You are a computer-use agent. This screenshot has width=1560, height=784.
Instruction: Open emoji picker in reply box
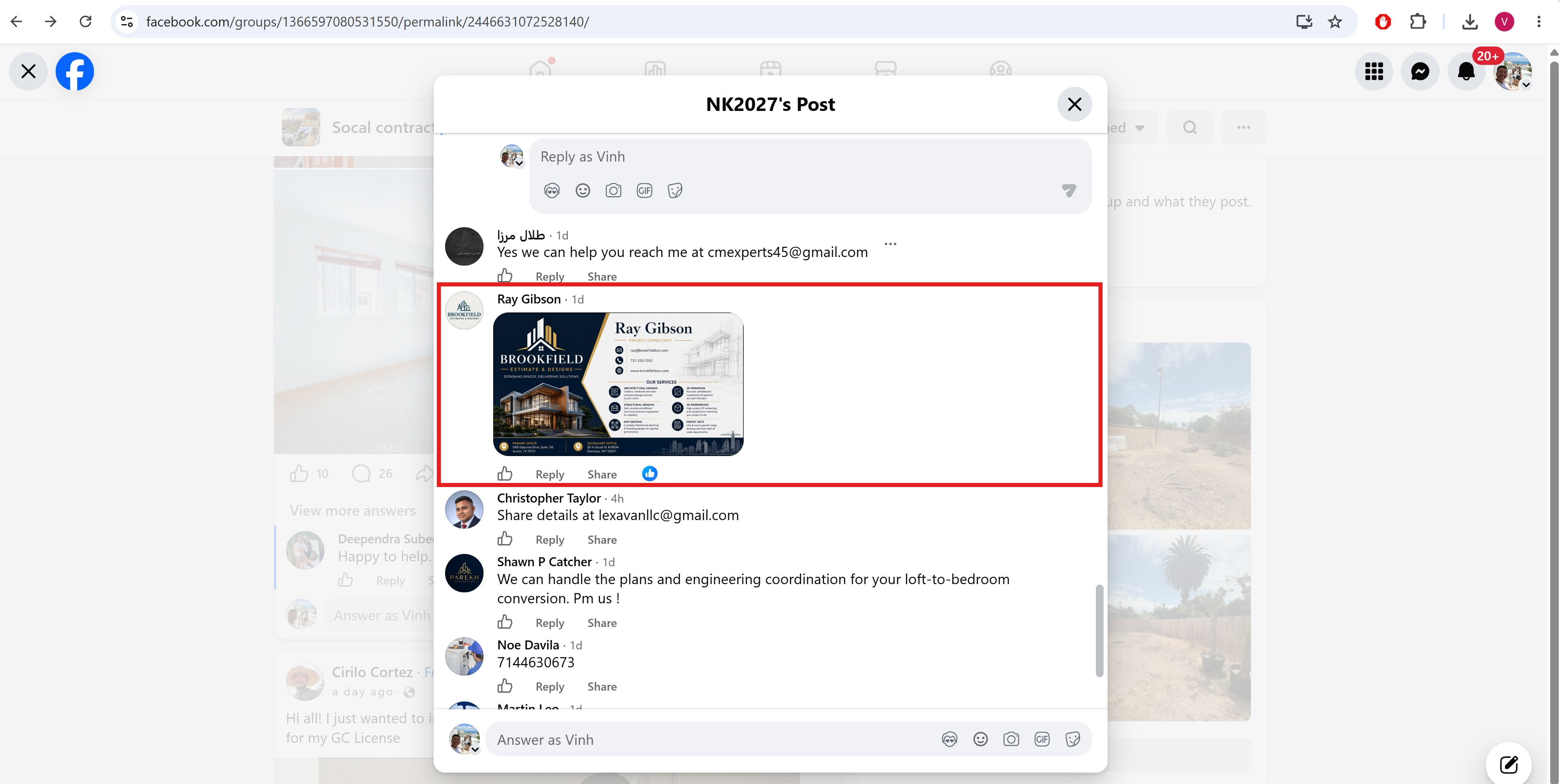tap(583, 191)
